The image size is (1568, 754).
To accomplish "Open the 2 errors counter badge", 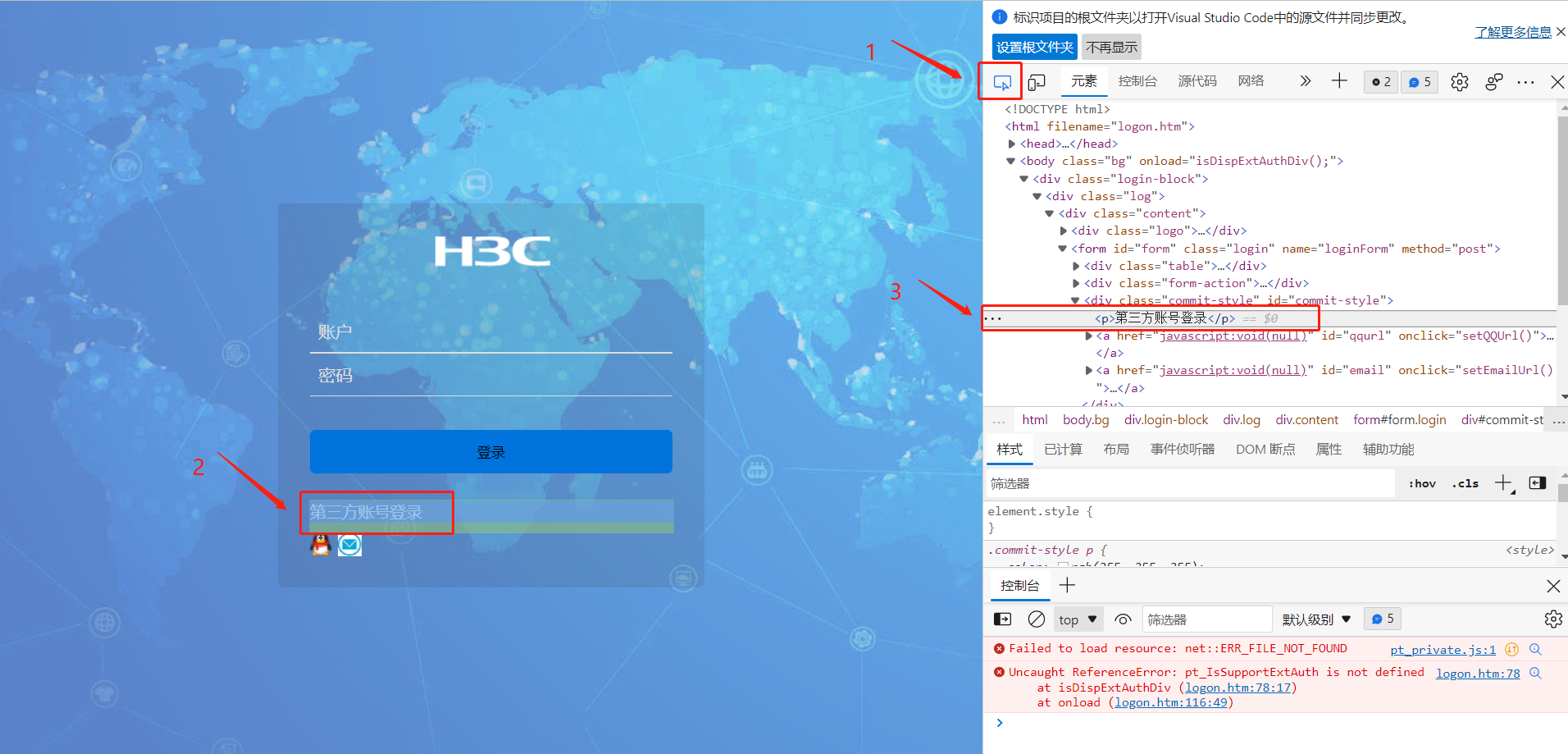I will coord(1381,82).
